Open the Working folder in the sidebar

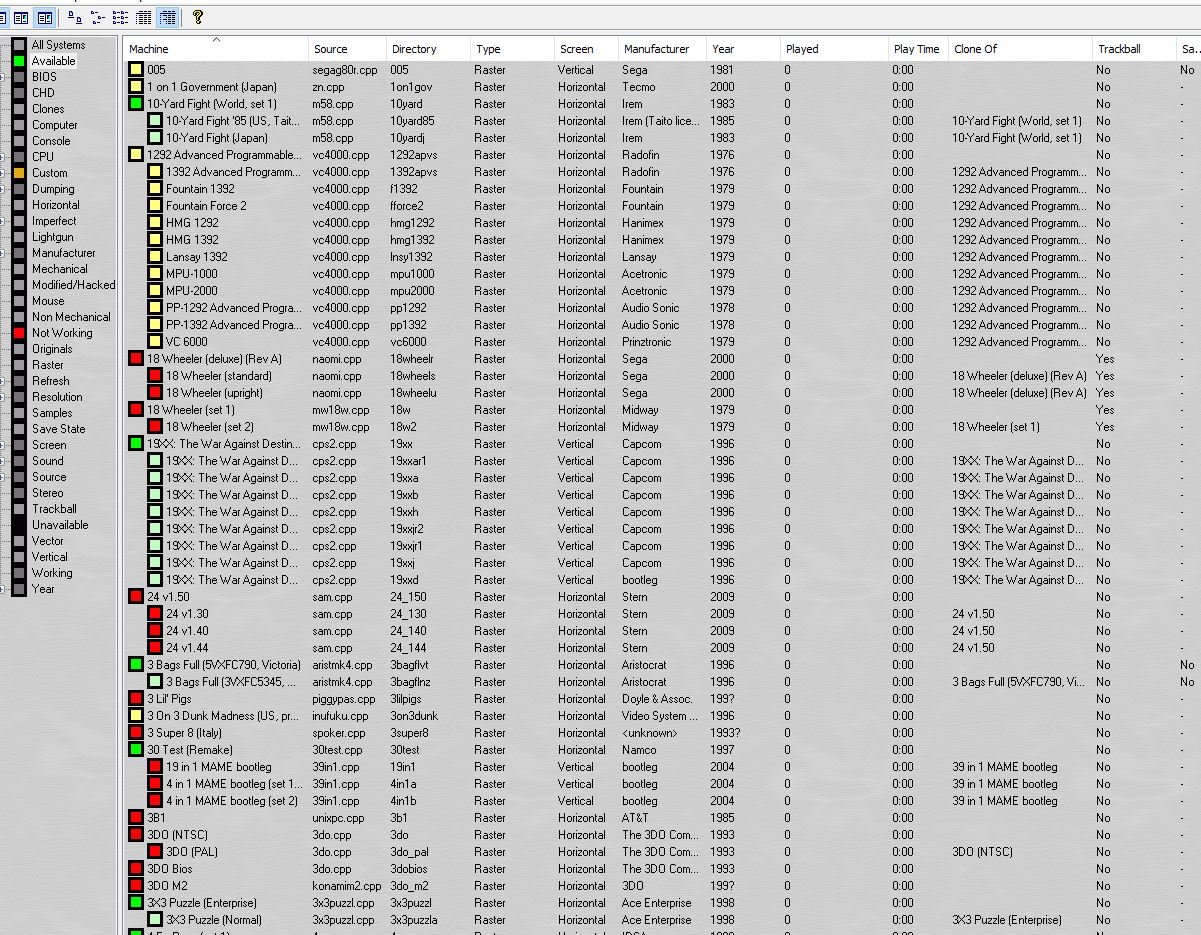(52, 573)
